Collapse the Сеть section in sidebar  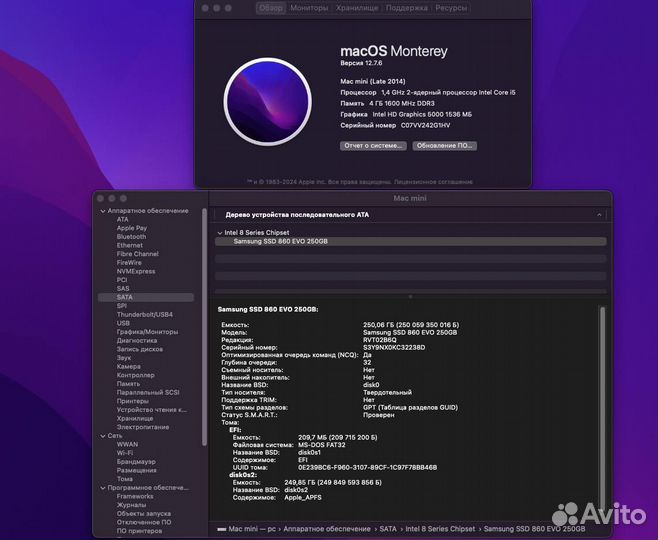point(101,436)
